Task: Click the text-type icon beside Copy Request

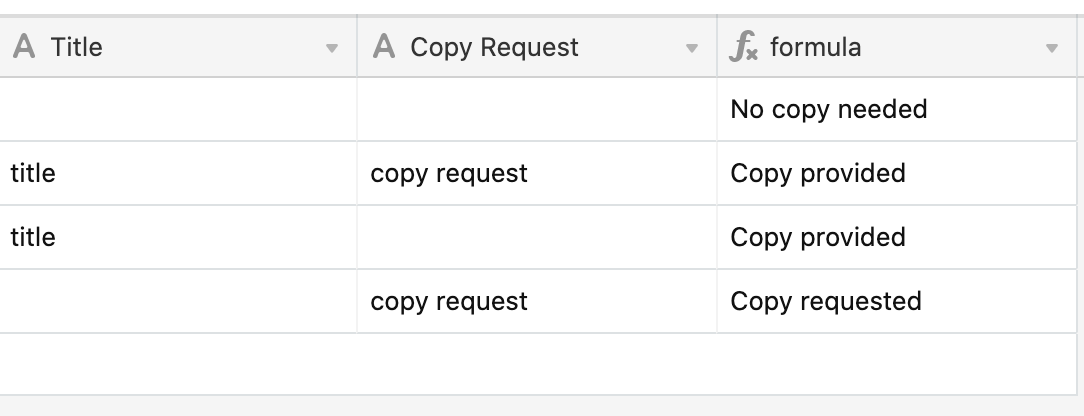Action: point(384,47)
